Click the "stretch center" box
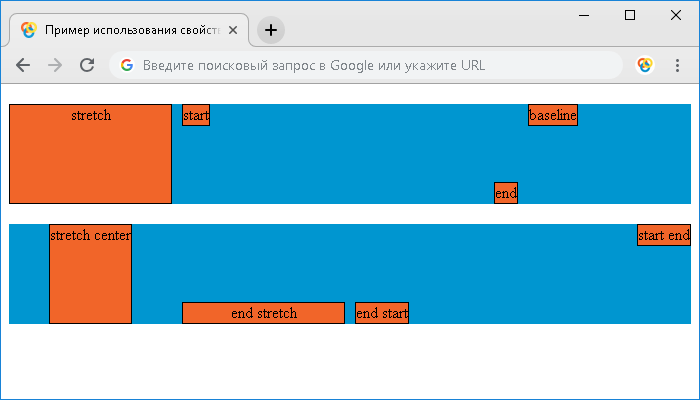The width and height of the screenshot is (700, 400). point(91,274)
